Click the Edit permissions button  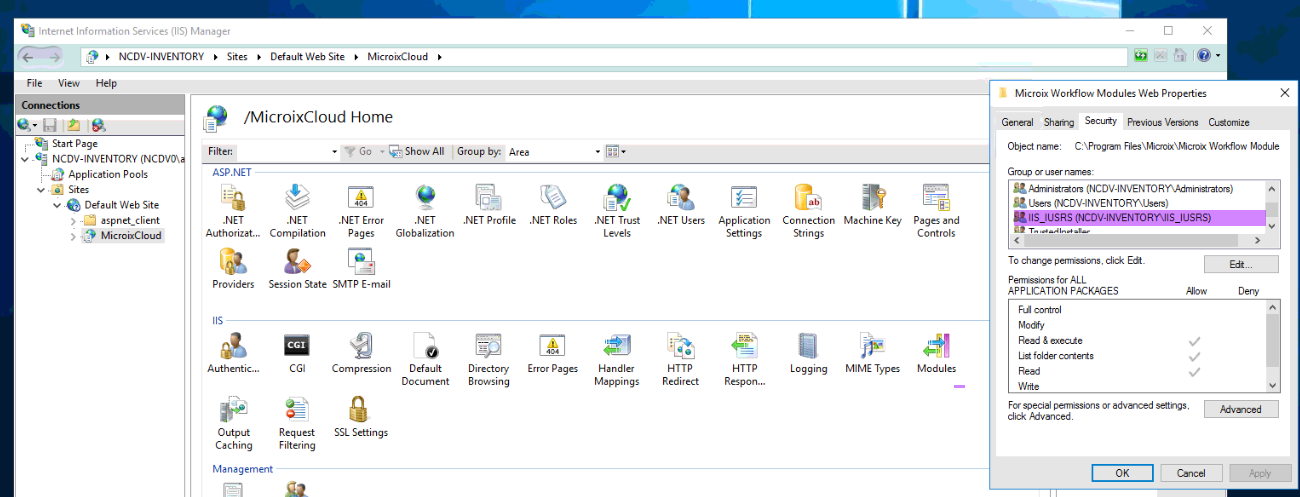tap(1240, 265)
